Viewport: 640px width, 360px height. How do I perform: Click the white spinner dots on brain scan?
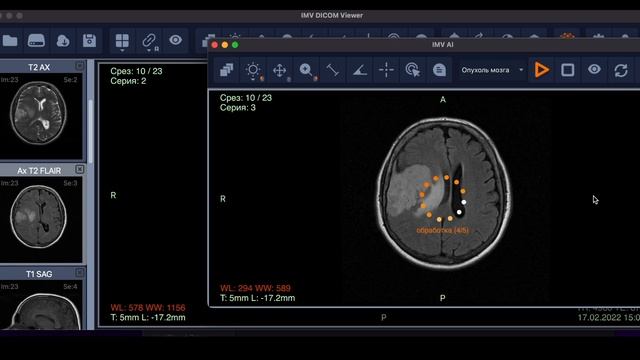[x=461, y=207]
